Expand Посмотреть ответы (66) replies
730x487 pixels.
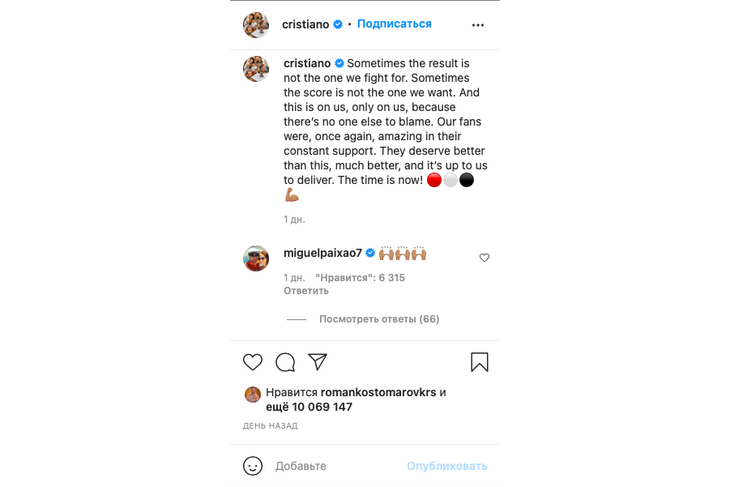pos(379,319)
